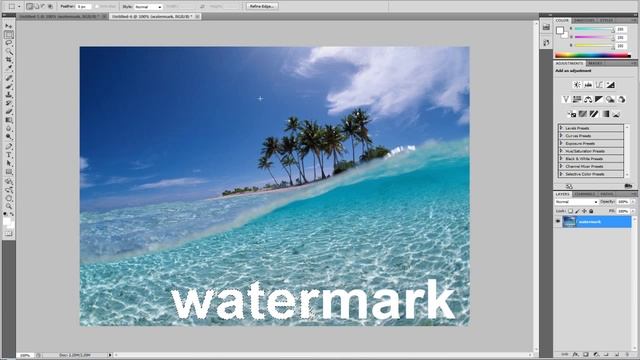This screenshot has width=640, height=360.
Task: Enable Intersect with selection mode
Action: 50,7
